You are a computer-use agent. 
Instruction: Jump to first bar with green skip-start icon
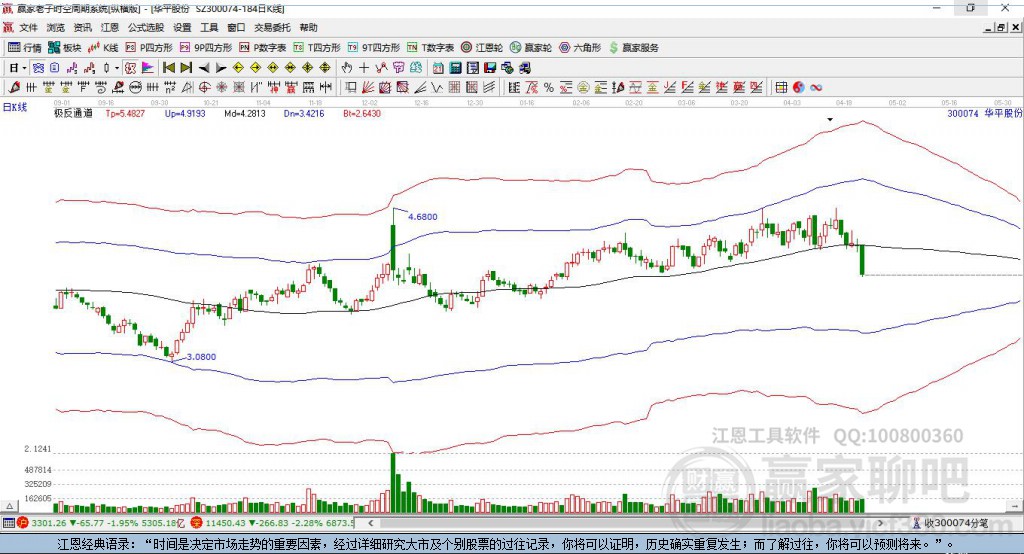(168, 68)
